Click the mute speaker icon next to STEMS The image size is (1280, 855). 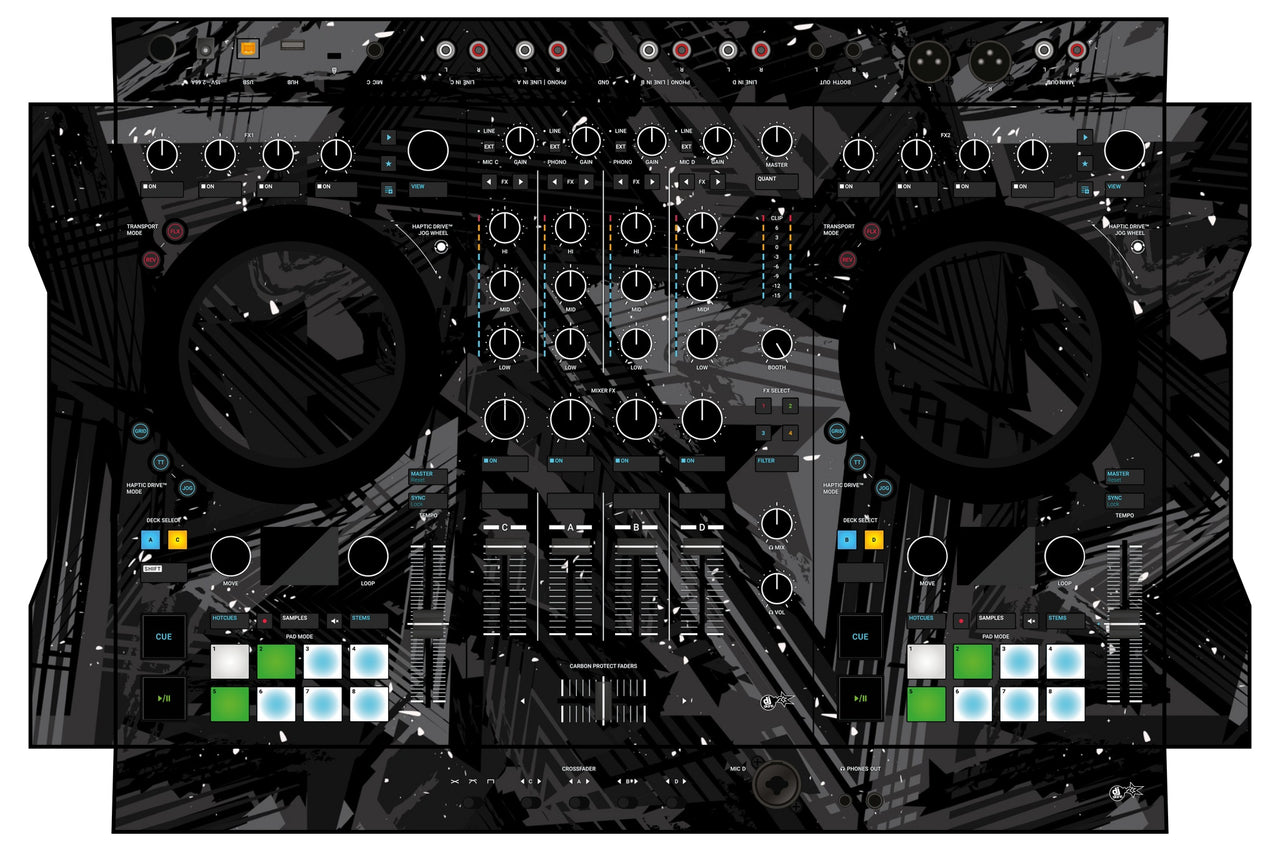point(333,618)
